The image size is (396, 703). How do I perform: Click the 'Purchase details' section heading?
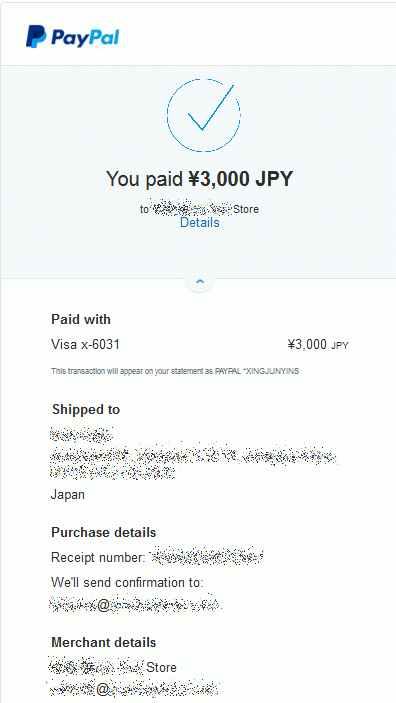[104, 532]
